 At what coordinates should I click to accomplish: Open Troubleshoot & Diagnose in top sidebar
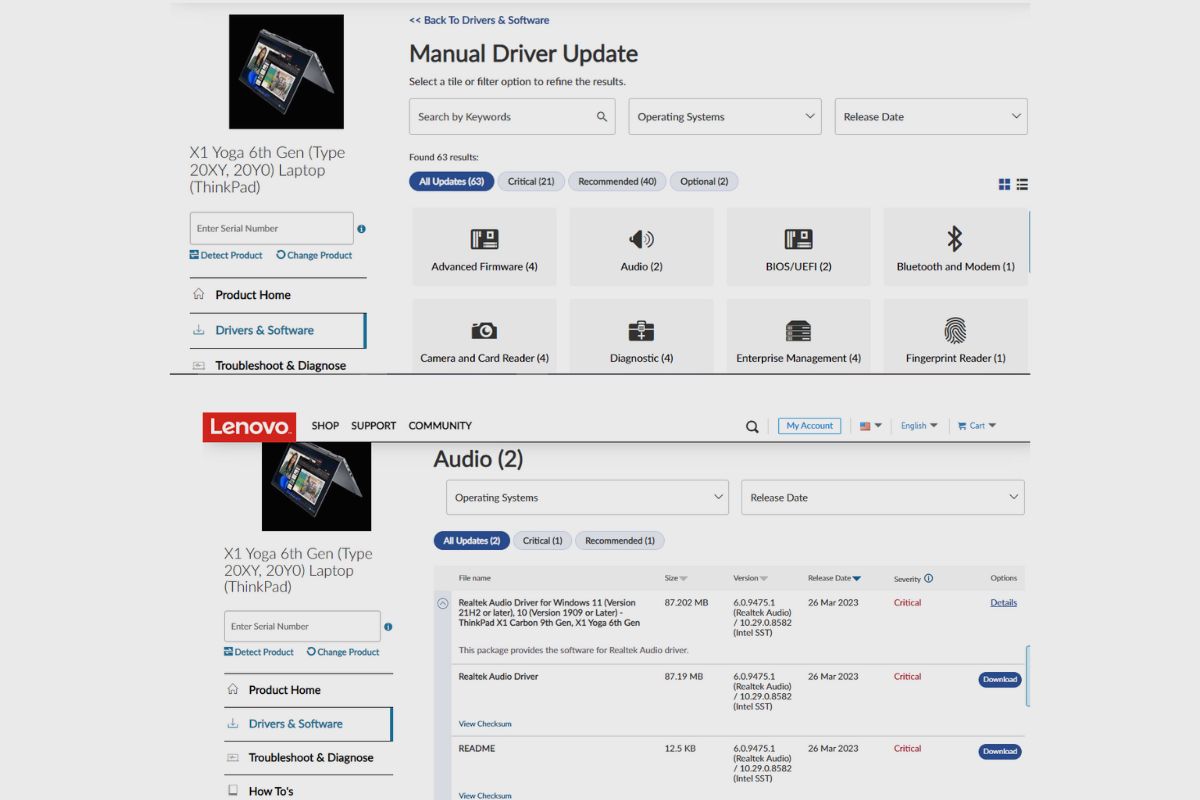point(278,364)
